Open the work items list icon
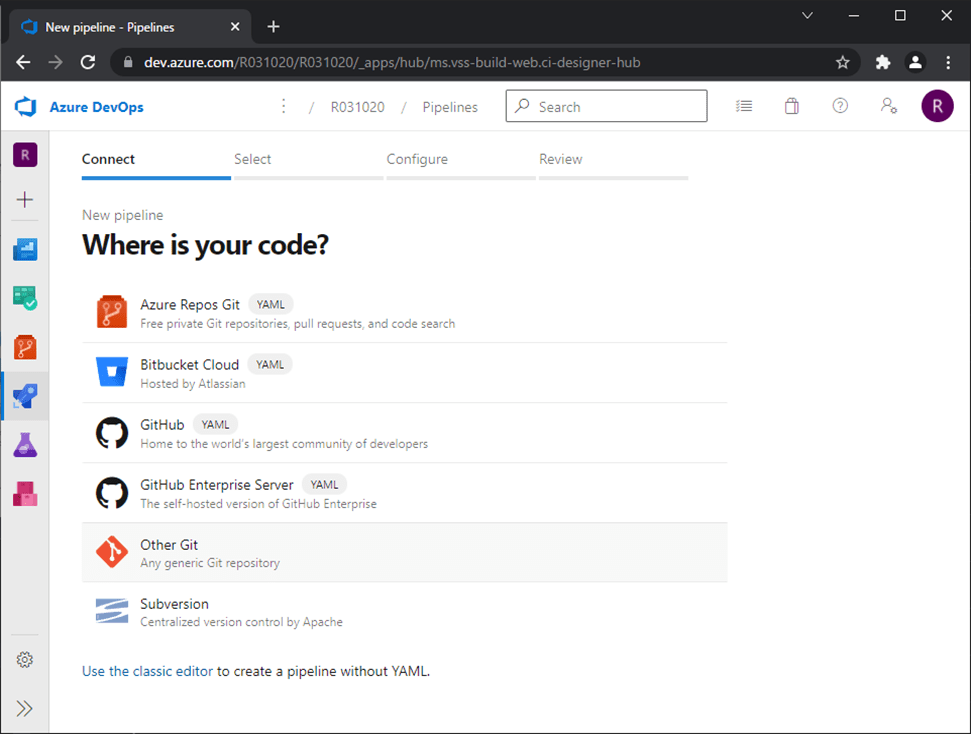The height and width of the screenshot is (734, 971). (x=744, y=107)
